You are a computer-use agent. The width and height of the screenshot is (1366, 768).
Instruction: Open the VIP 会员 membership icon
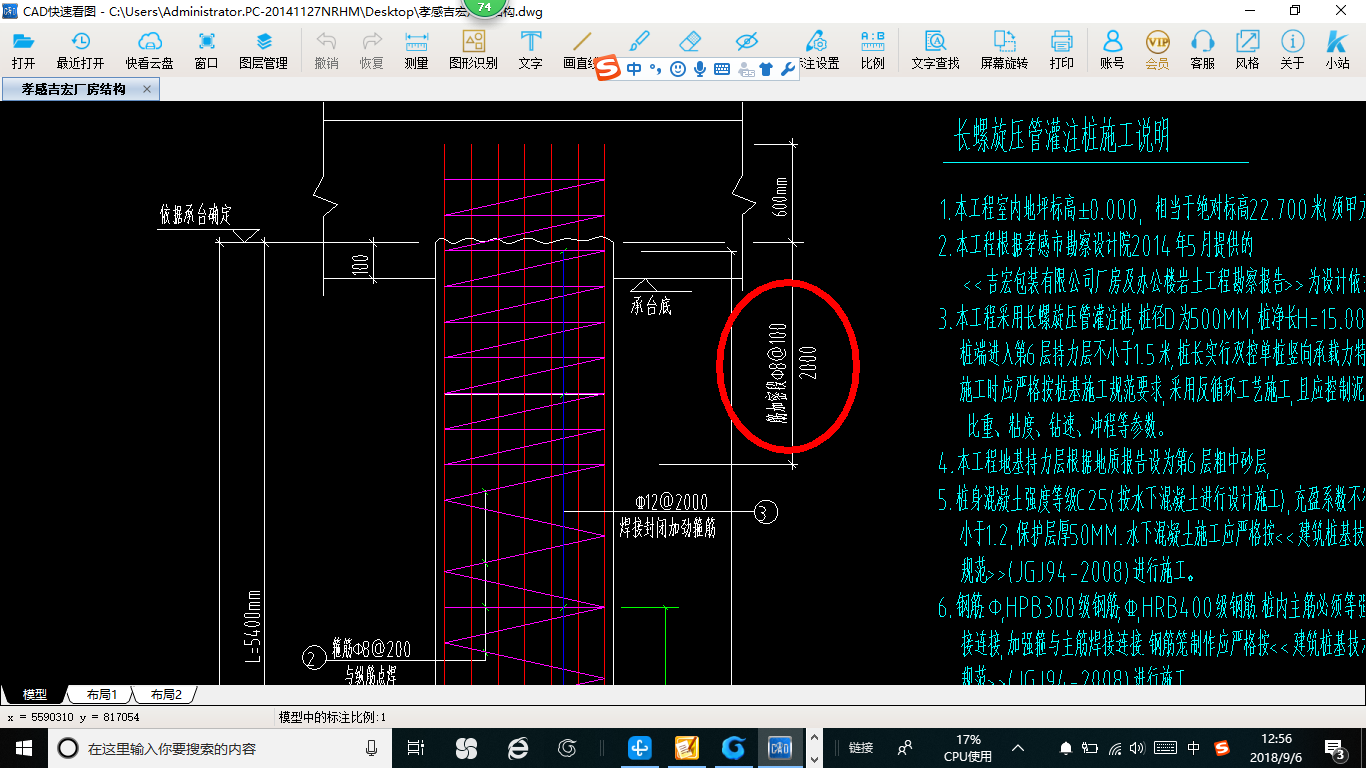point(1157,49)
